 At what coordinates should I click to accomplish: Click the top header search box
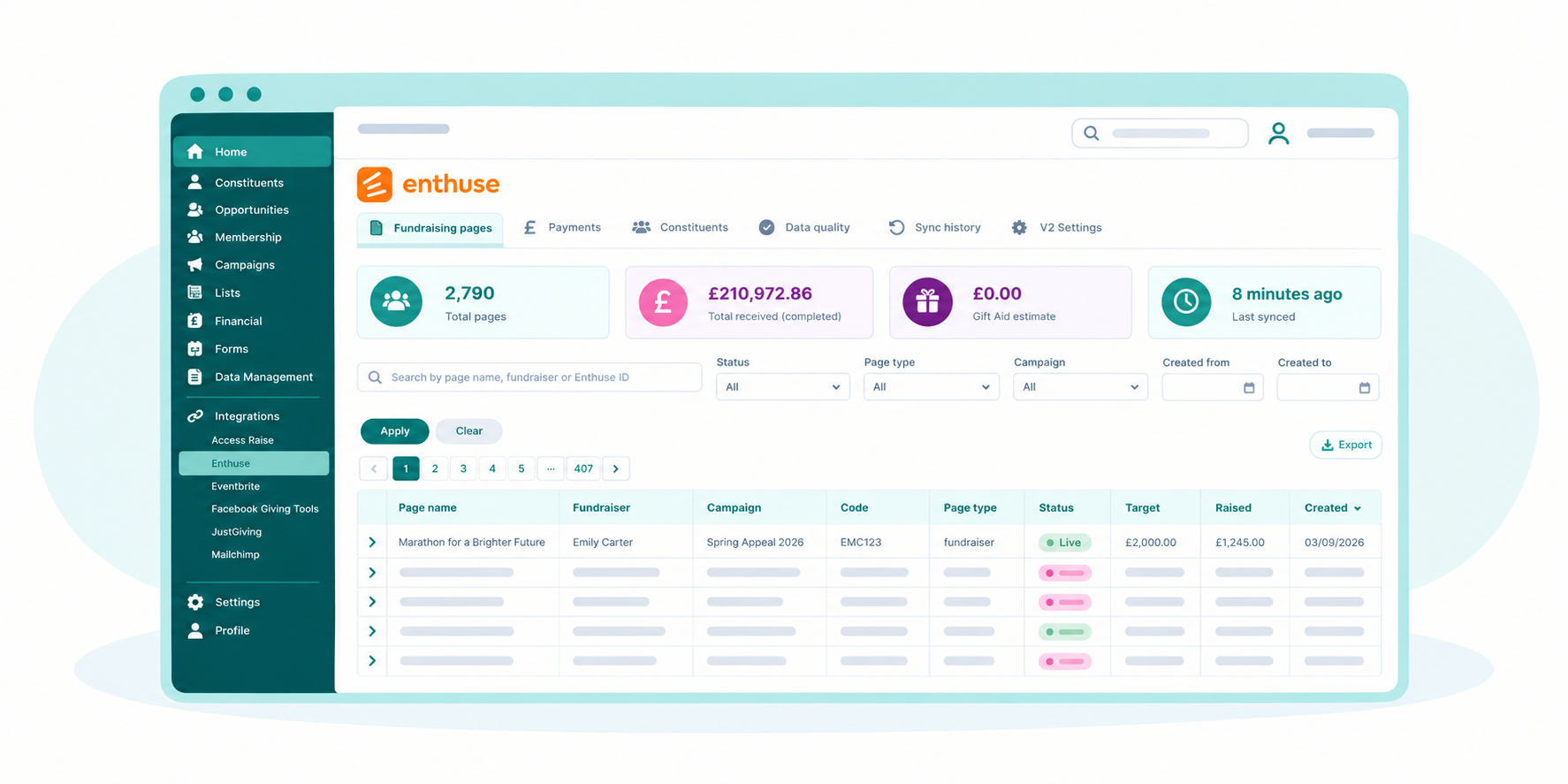[1160, 133]
